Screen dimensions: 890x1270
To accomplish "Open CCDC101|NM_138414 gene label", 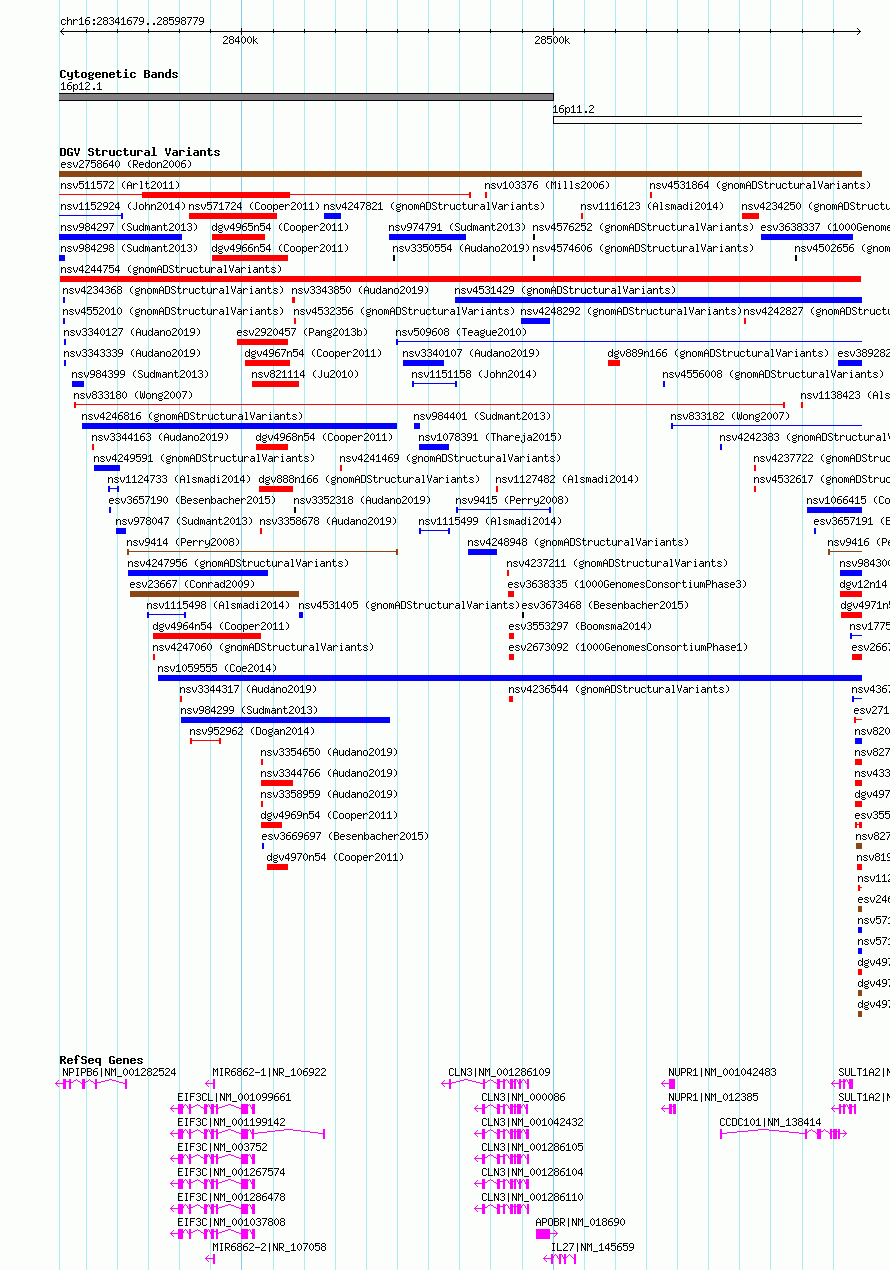I will tap(770, 1122).
